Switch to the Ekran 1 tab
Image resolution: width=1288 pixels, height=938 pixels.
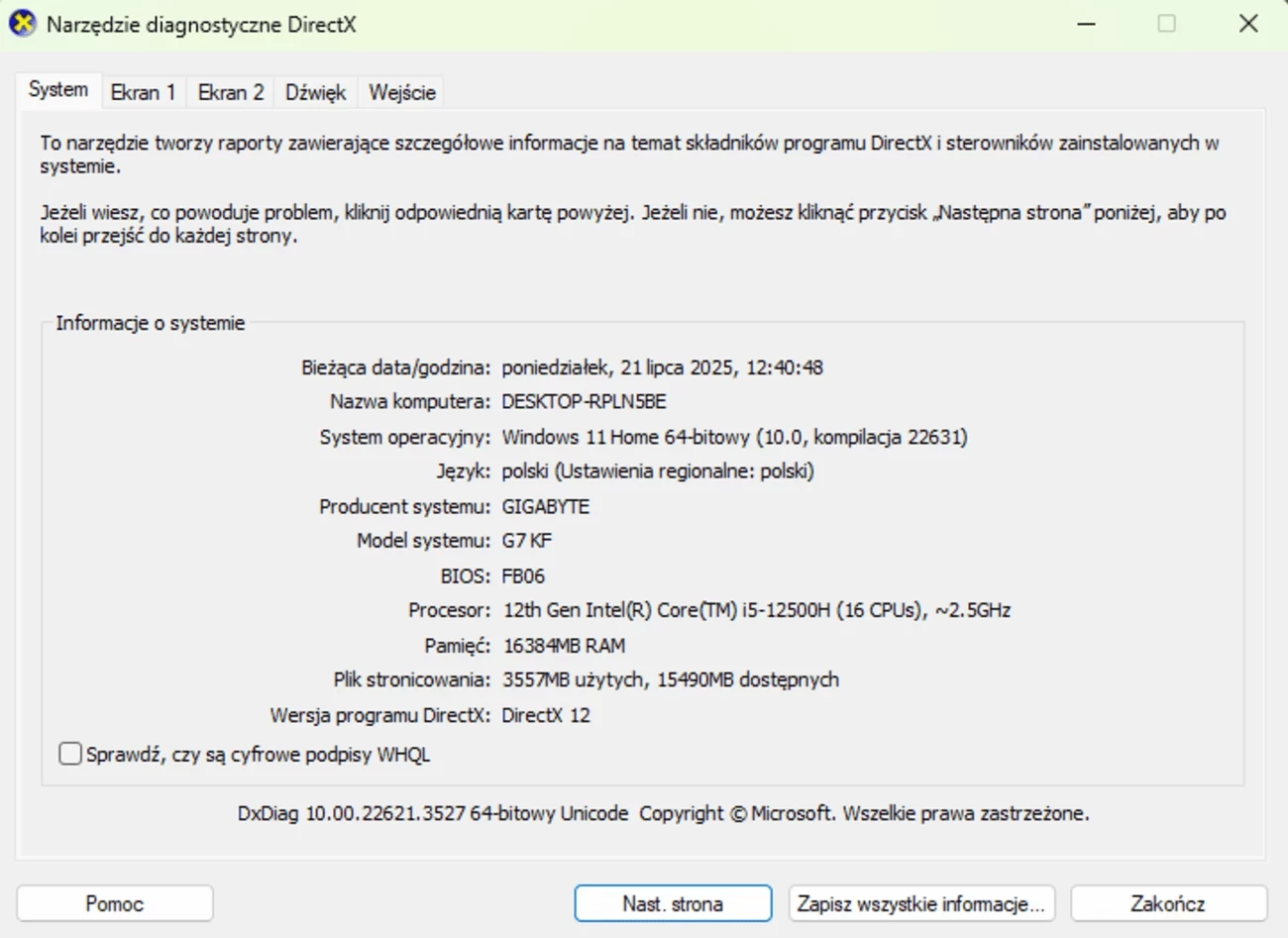(143, 92)
